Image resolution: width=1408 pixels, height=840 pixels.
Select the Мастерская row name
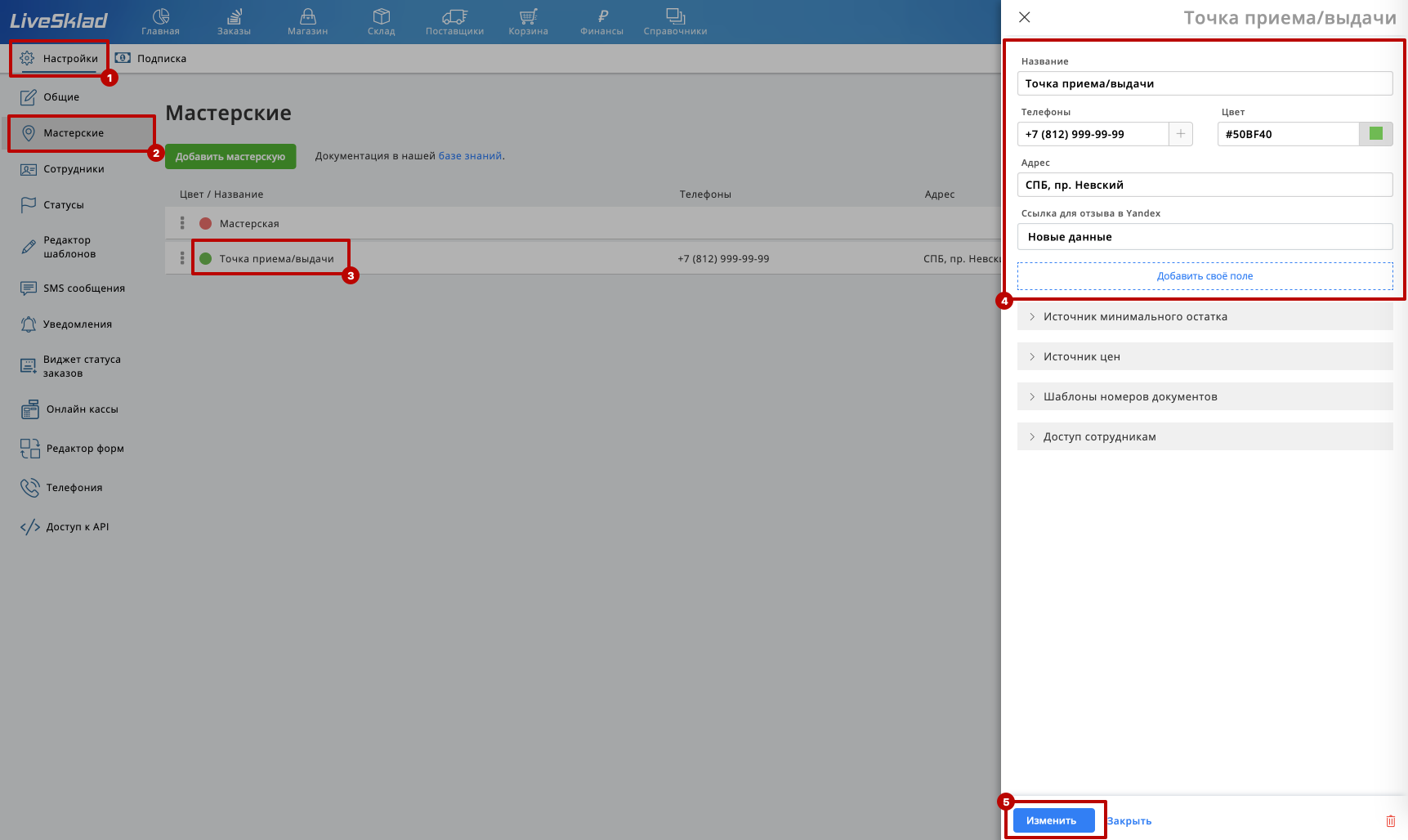coord(249,224)
